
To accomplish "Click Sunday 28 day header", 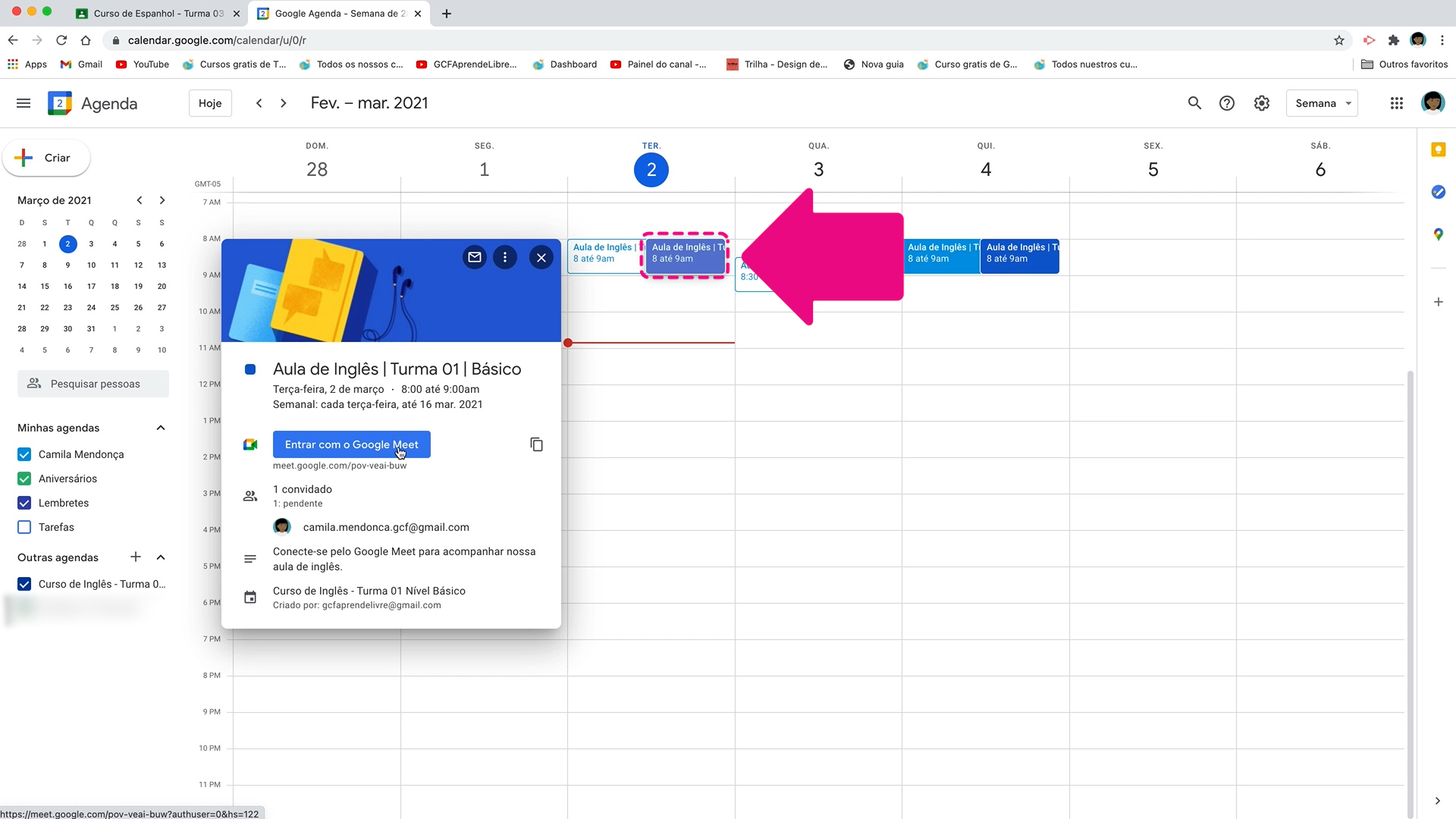I will (317, 169).
